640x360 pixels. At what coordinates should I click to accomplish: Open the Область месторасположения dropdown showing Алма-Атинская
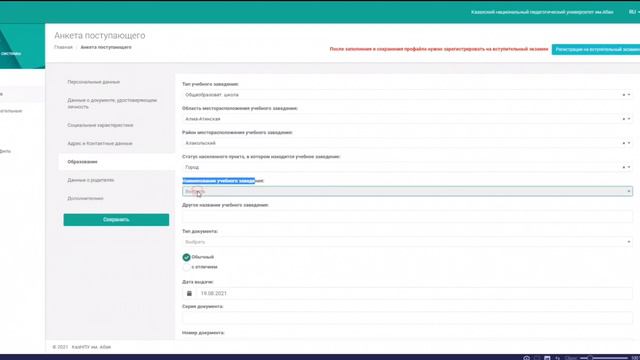407,119
